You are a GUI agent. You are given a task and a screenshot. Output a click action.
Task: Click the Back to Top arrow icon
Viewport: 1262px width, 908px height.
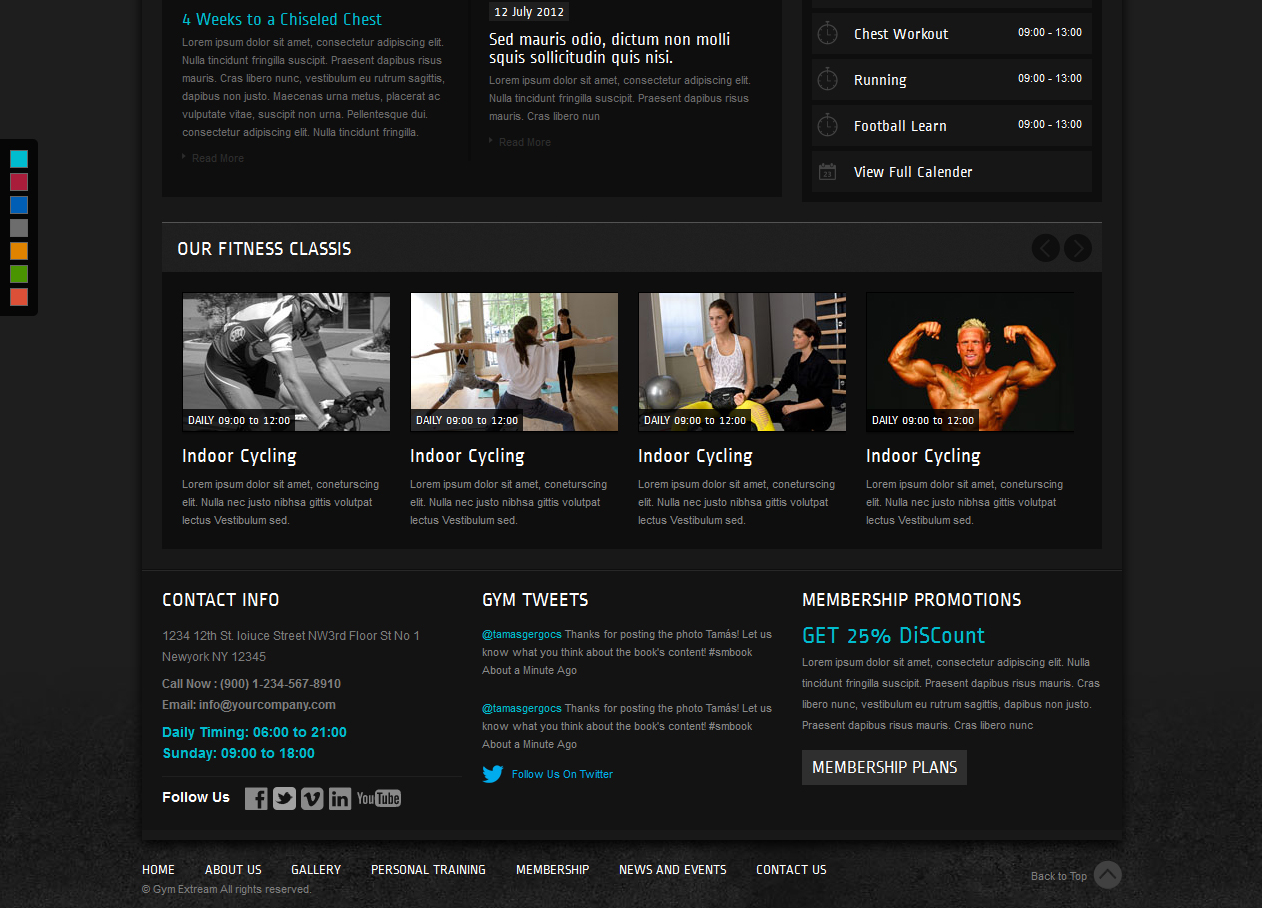coord(1107,875)
